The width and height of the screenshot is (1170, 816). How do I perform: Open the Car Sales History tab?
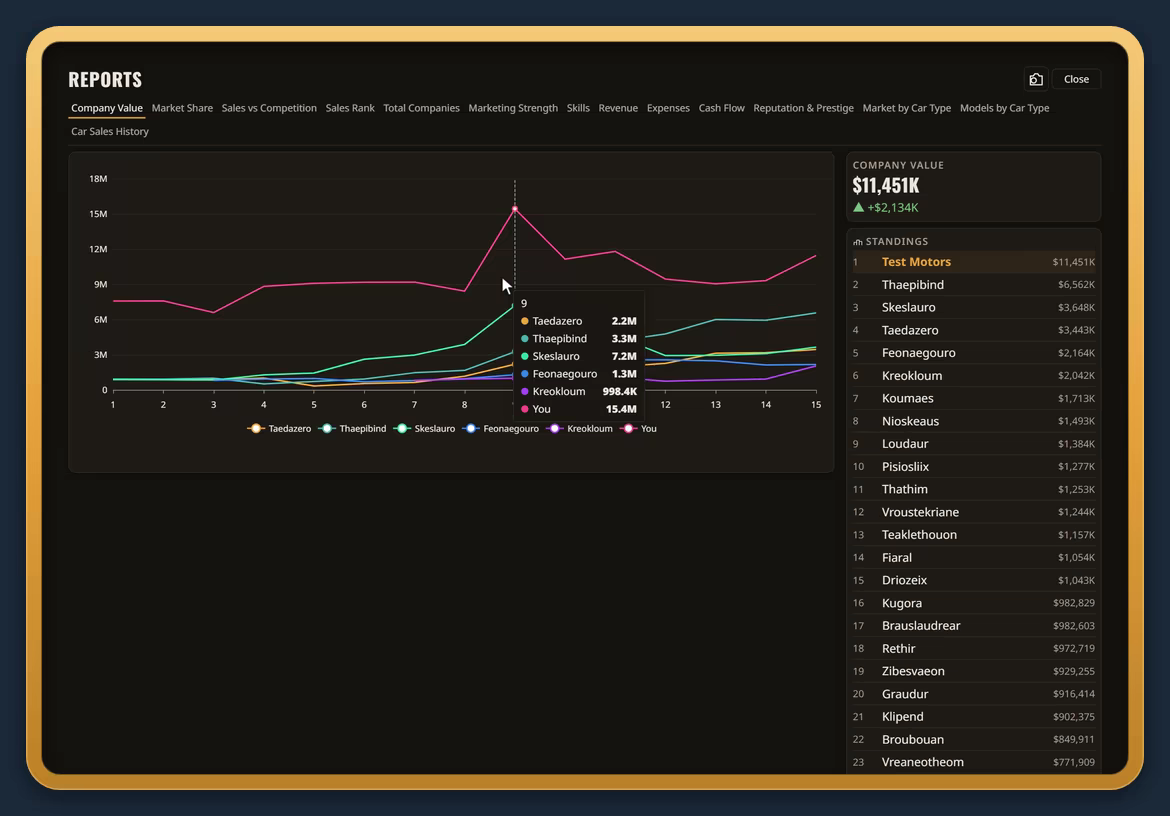coord(110,131)
